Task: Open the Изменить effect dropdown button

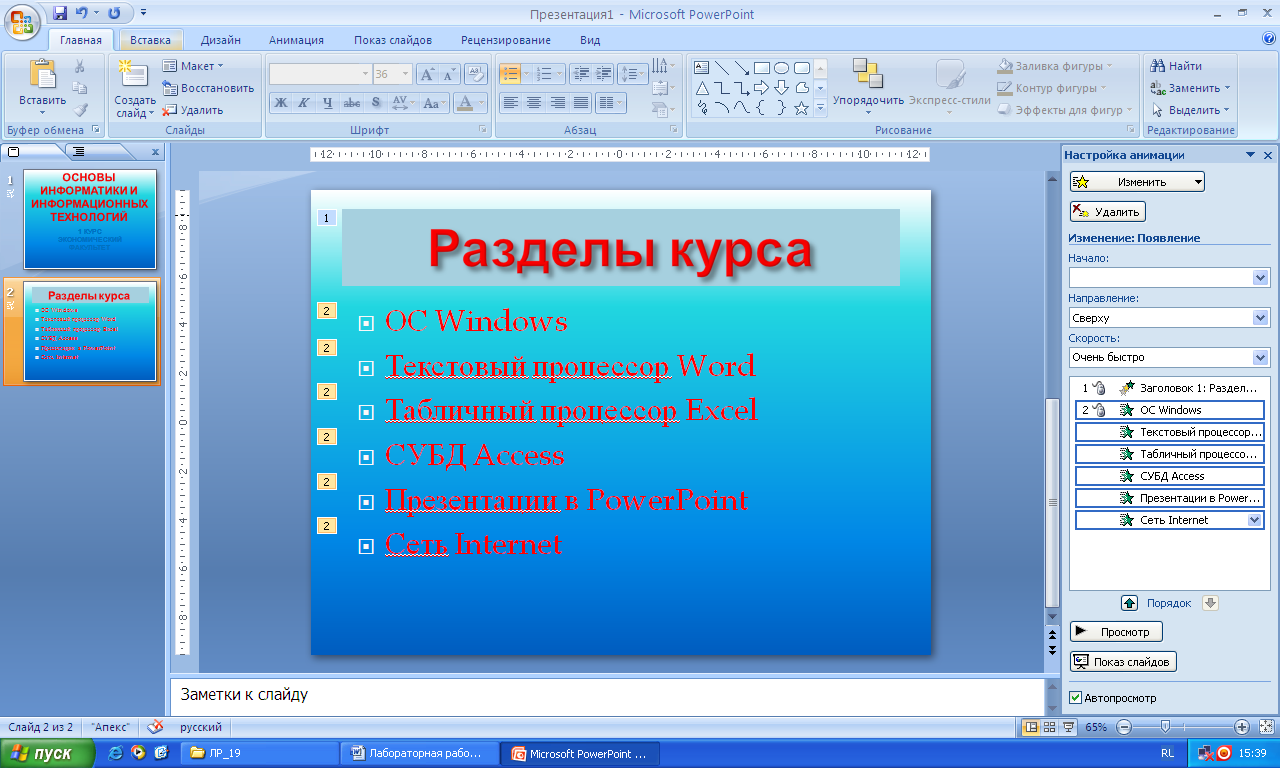Action: (1137, 182)
